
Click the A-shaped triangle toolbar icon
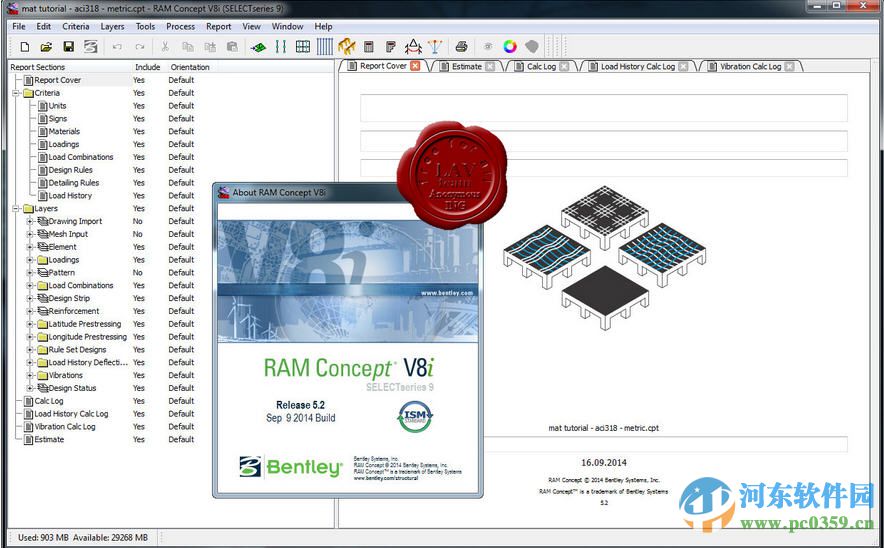click(413, 47)
